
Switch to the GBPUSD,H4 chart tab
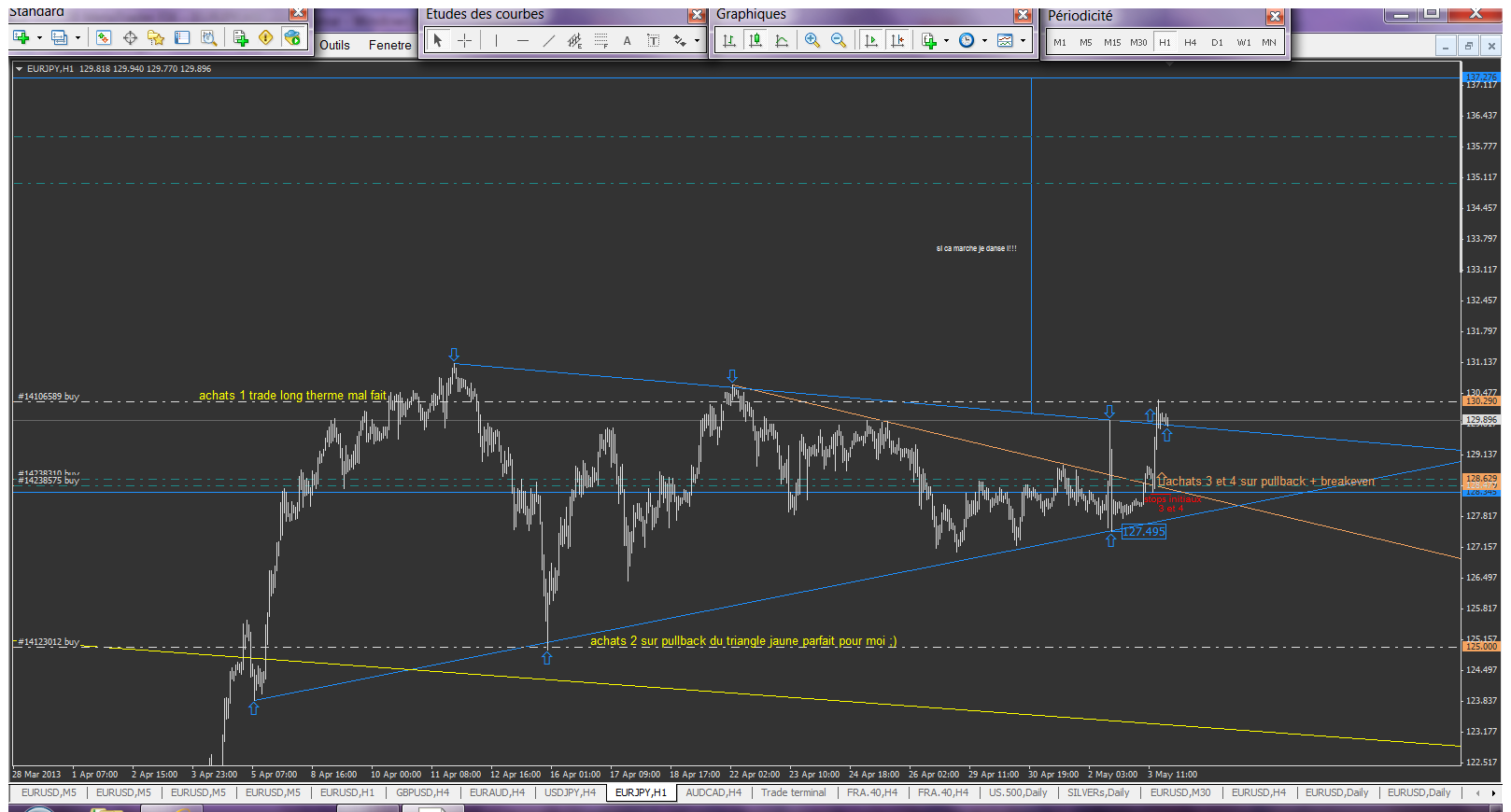coord(422,792)
